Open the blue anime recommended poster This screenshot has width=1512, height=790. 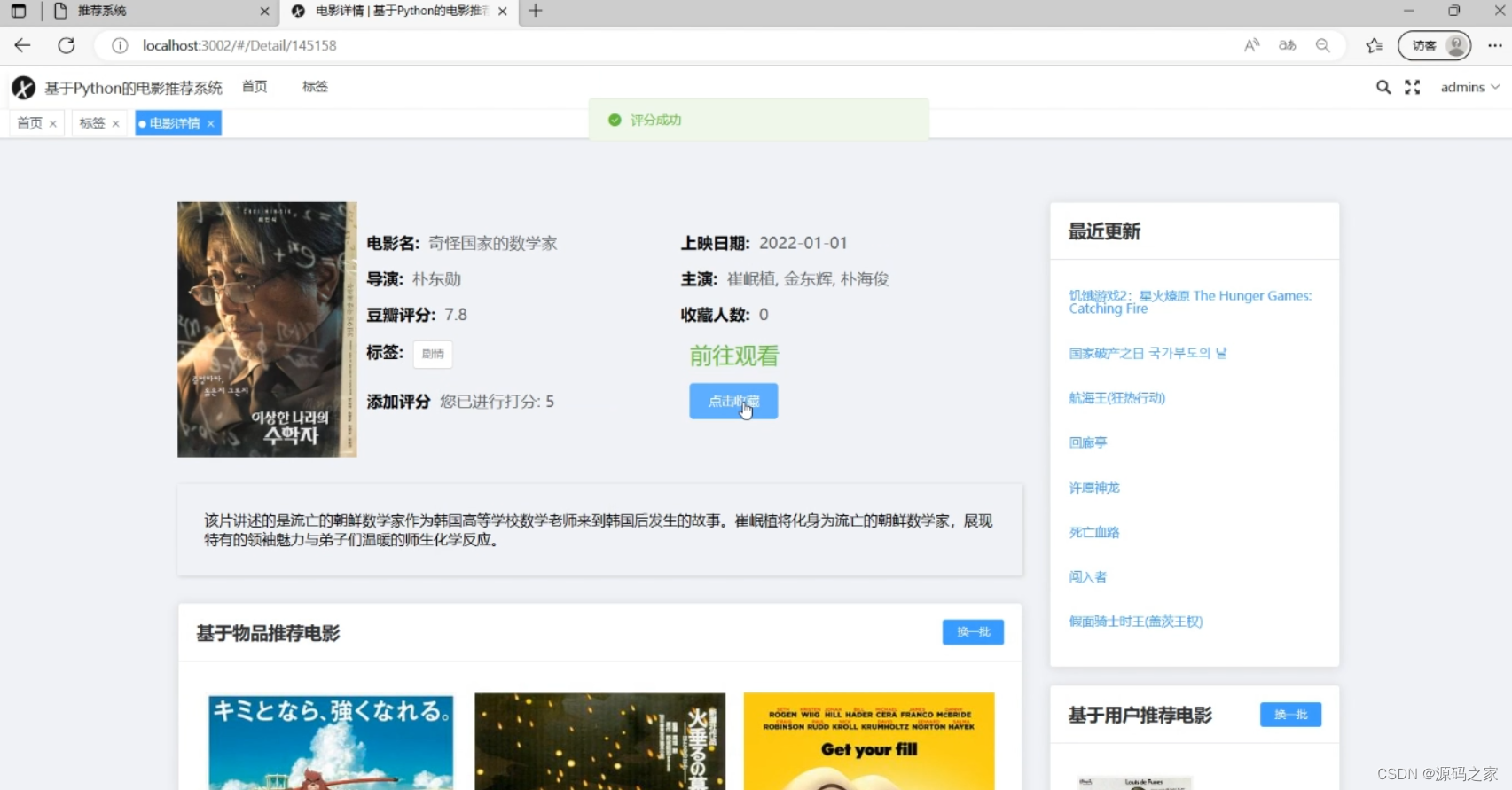coord(331,741)
